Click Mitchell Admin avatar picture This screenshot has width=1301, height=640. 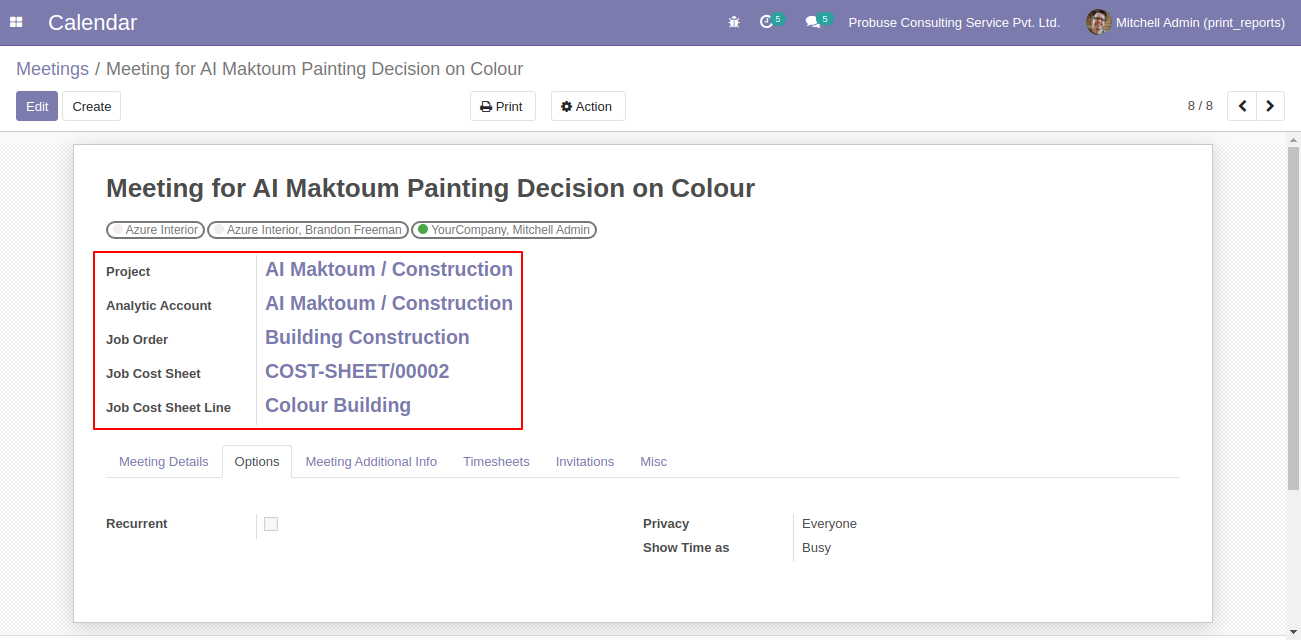click(x=1099, y=22)
